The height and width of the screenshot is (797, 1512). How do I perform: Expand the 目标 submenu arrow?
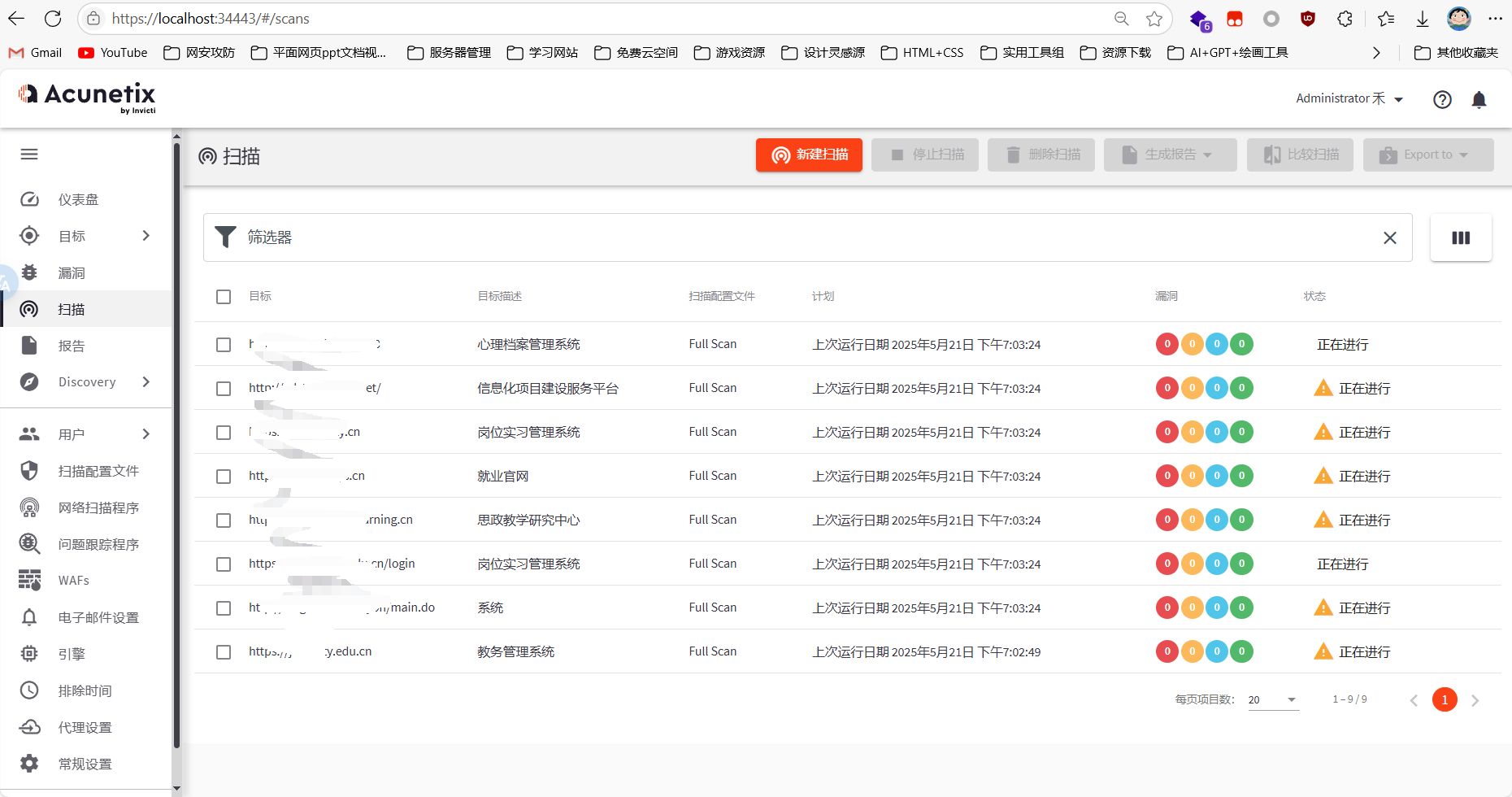pos(146,236)
